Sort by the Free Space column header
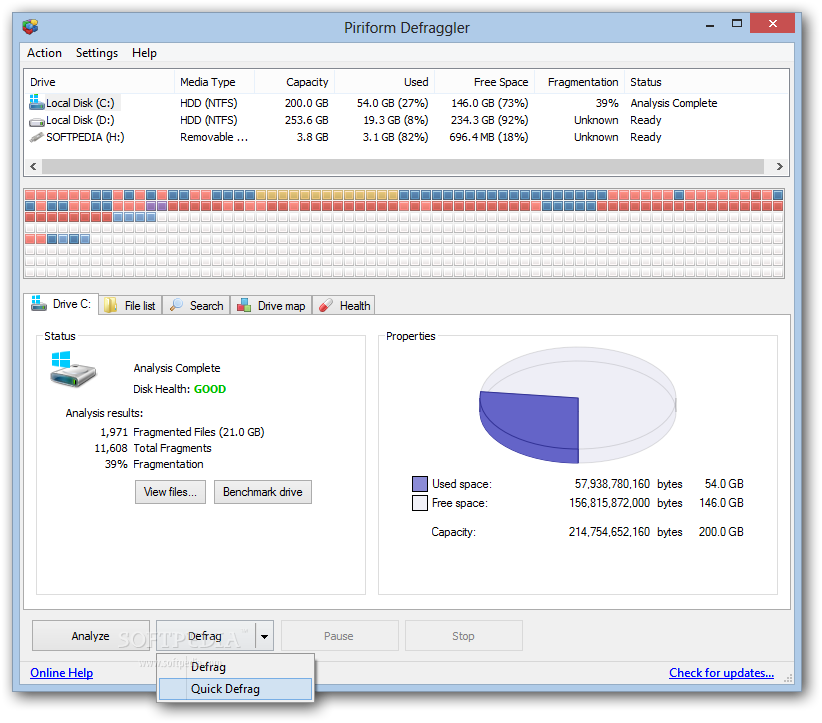 [x=485, y=82]
